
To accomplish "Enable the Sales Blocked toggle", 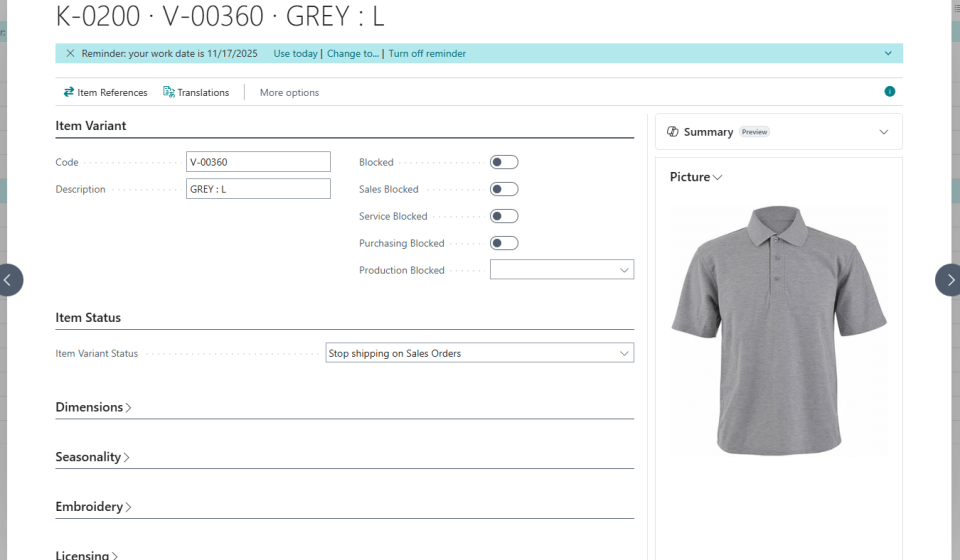I will [504, 189].
